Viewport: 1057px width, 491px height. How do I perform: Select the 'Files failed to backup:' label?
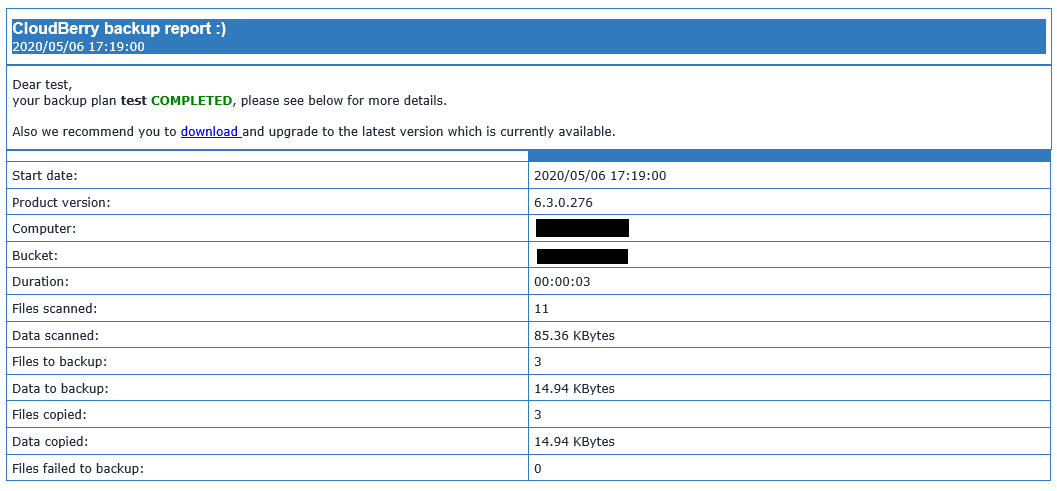coord(78,468)
